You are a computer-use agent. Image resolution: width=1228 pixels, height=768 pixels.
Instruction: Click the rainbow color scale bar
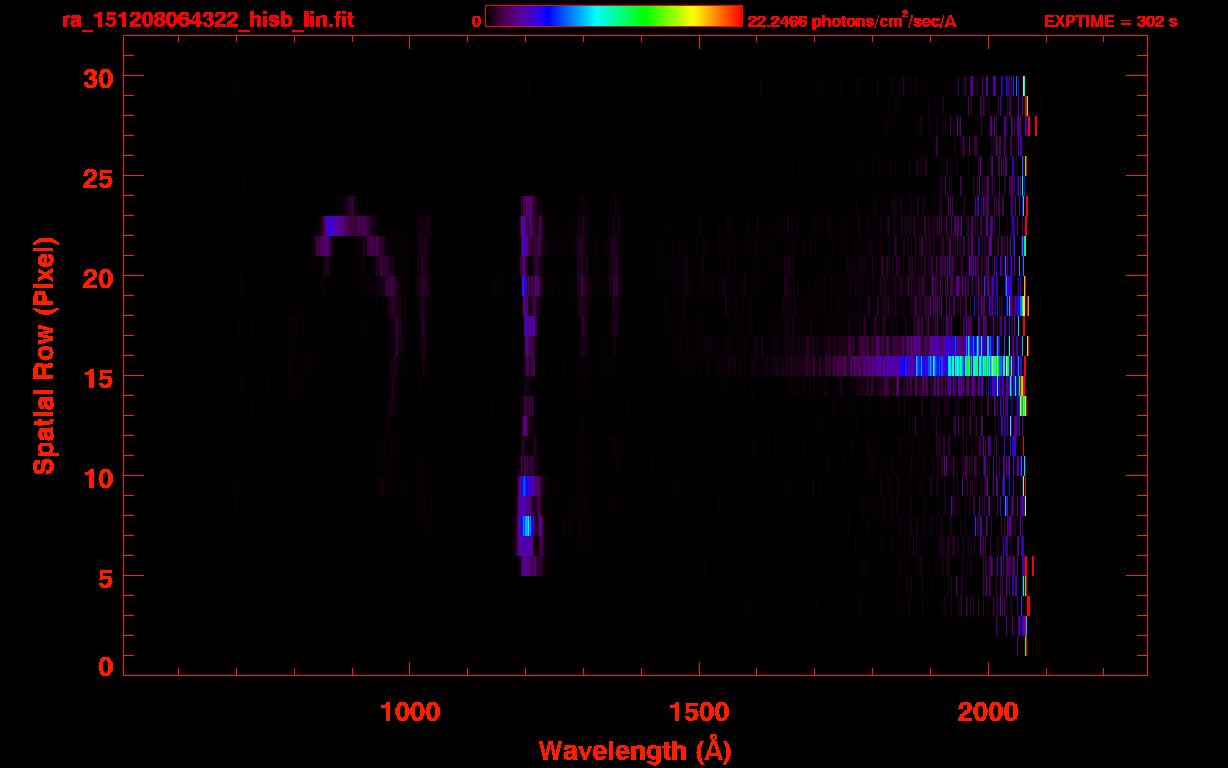pos(614,16)
